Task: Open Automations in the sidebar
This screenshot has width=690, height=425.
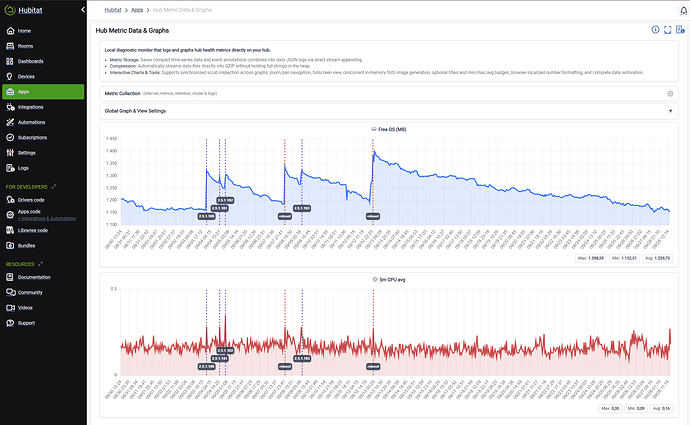Action: click(31, 122)
